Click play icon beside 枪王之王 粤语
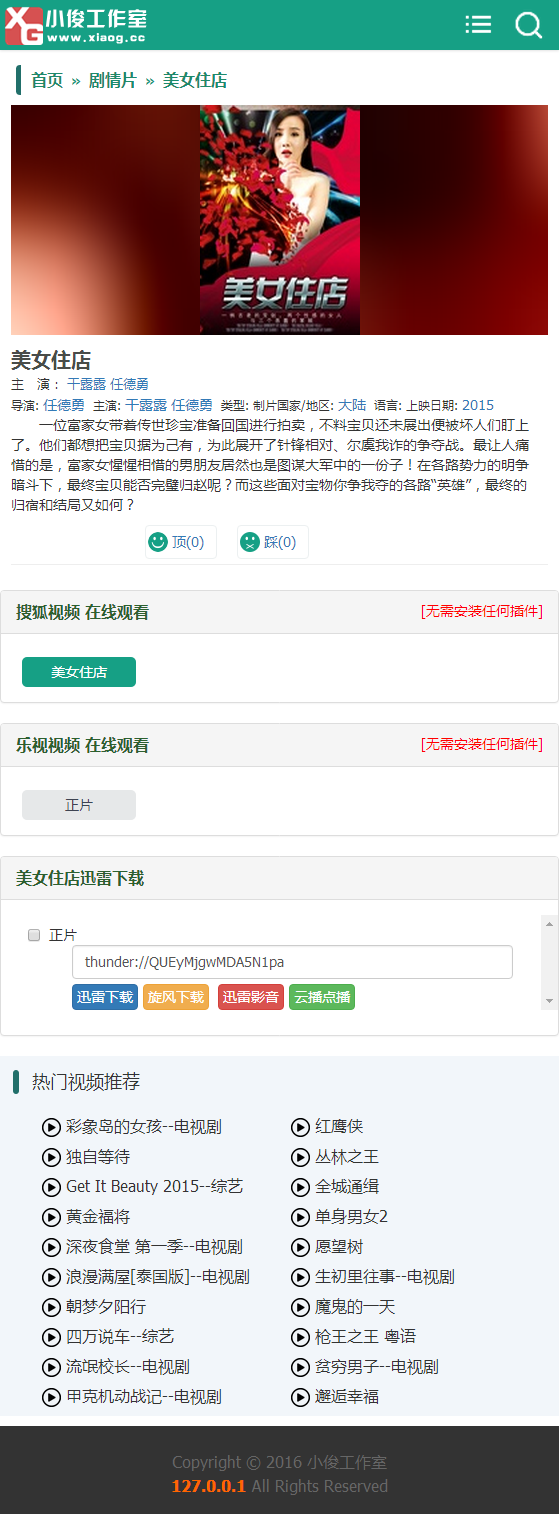Screen dimensions: 559x1514 300,1337
